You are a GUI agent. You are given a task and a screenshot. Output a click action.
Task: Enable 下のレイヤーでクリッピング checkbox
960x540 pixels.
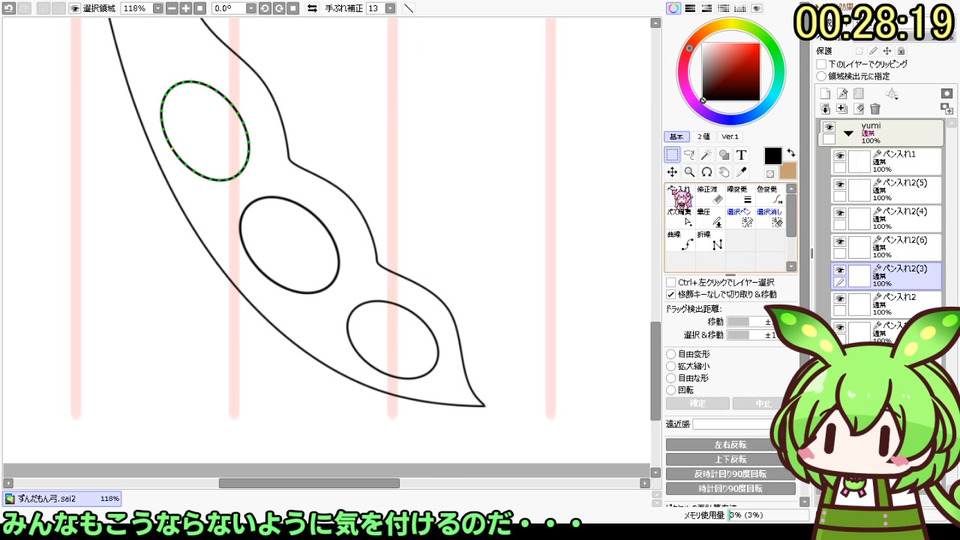[822, 64]
